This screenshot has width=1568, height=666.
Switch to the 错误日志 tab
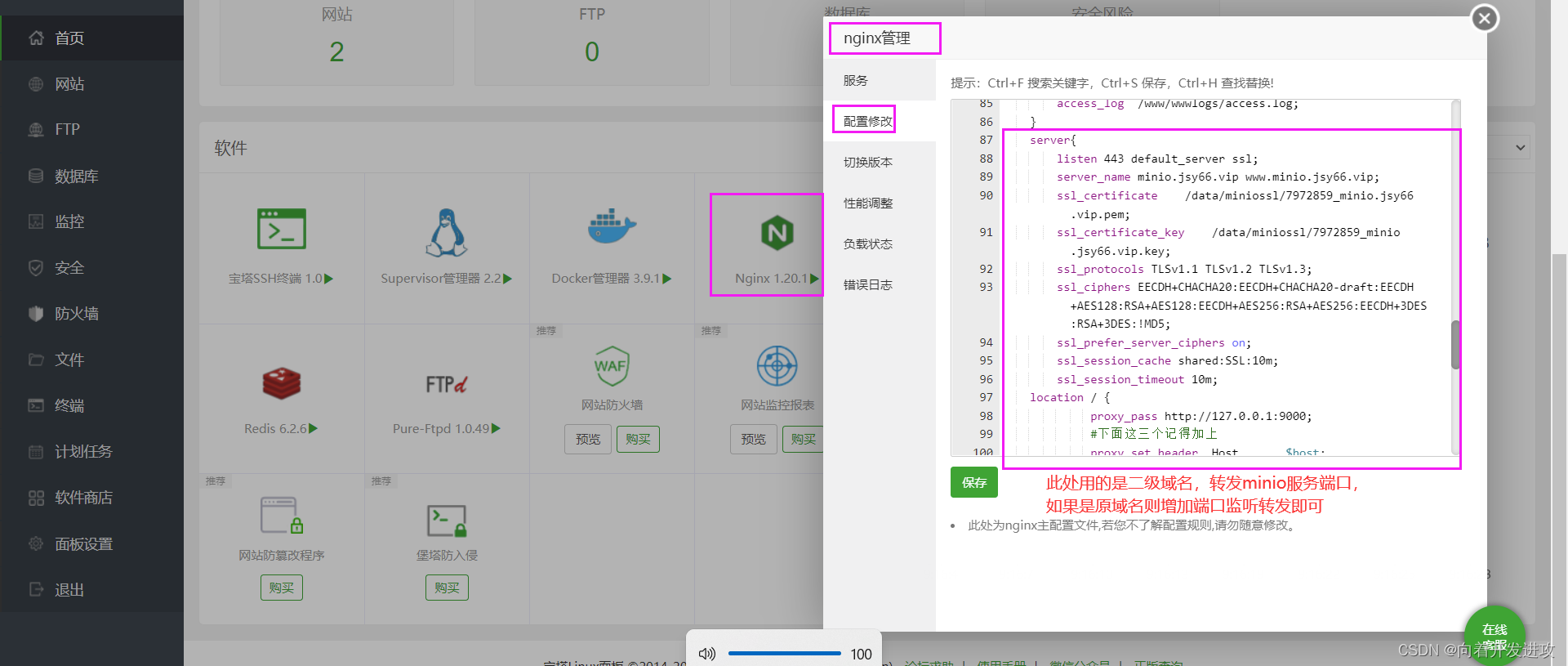click(880, 284)
